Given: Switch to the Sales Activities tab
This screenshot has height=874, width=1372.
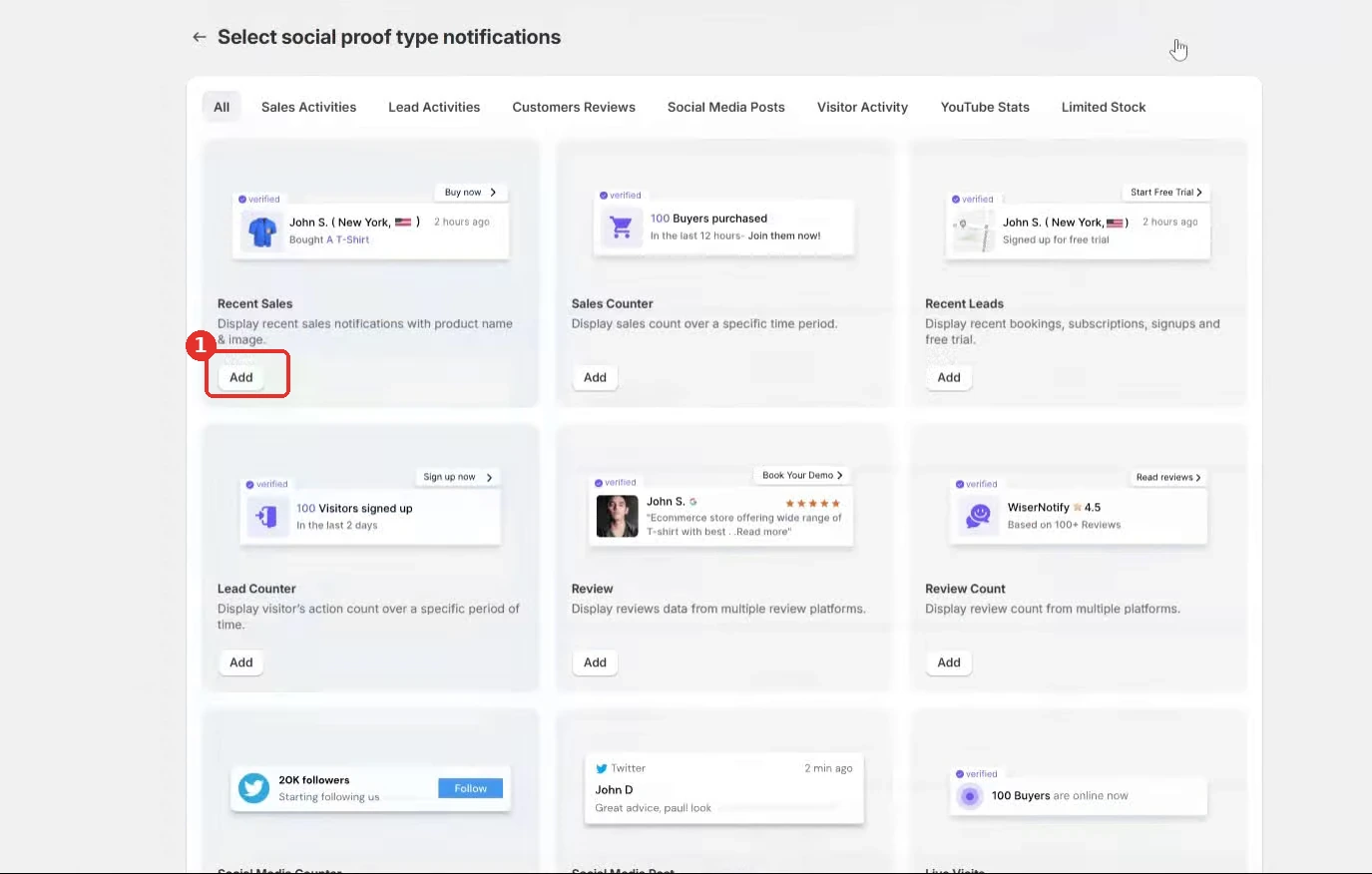Looking at the screenshot, I should pos(308,107).
